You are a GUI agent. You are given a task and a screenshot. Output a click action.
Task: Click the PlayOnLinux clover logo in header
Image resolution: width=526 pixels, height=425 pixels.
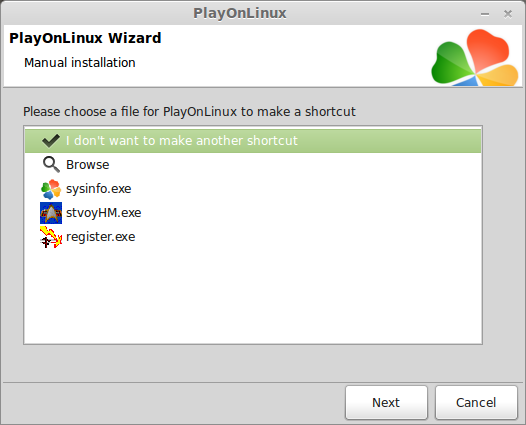(x=474, y=57)
